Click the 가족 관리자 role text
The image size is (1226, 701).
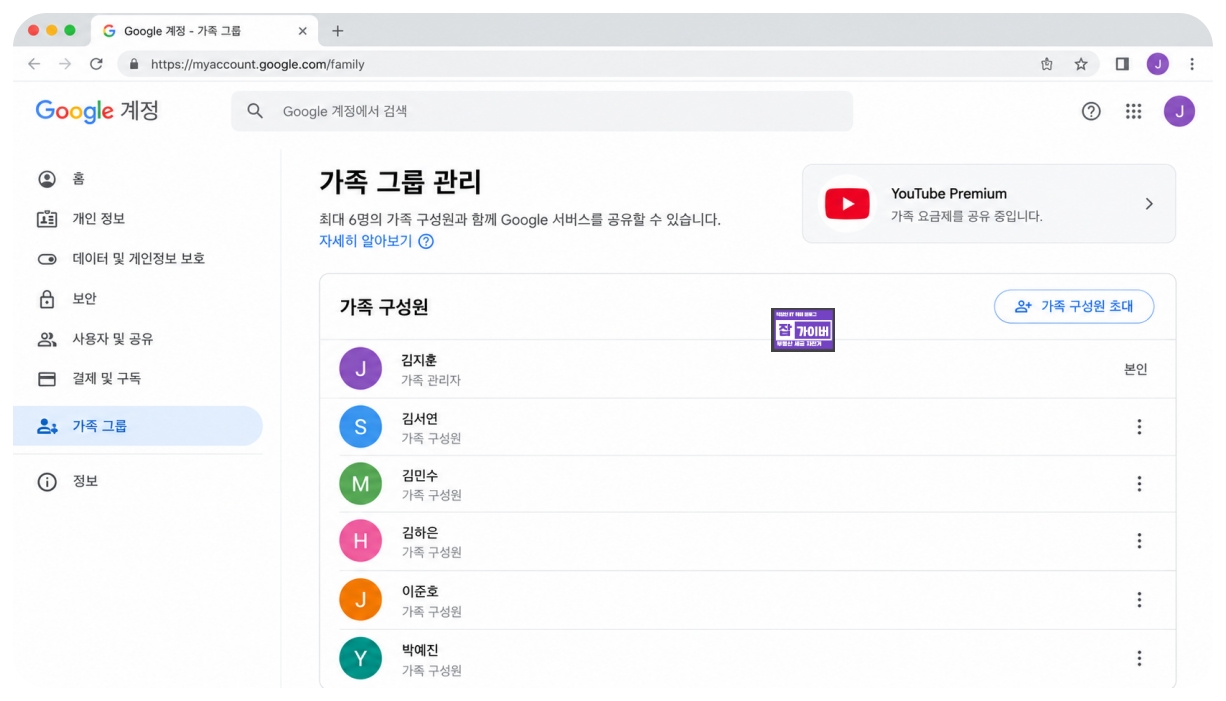click(431, 380)
